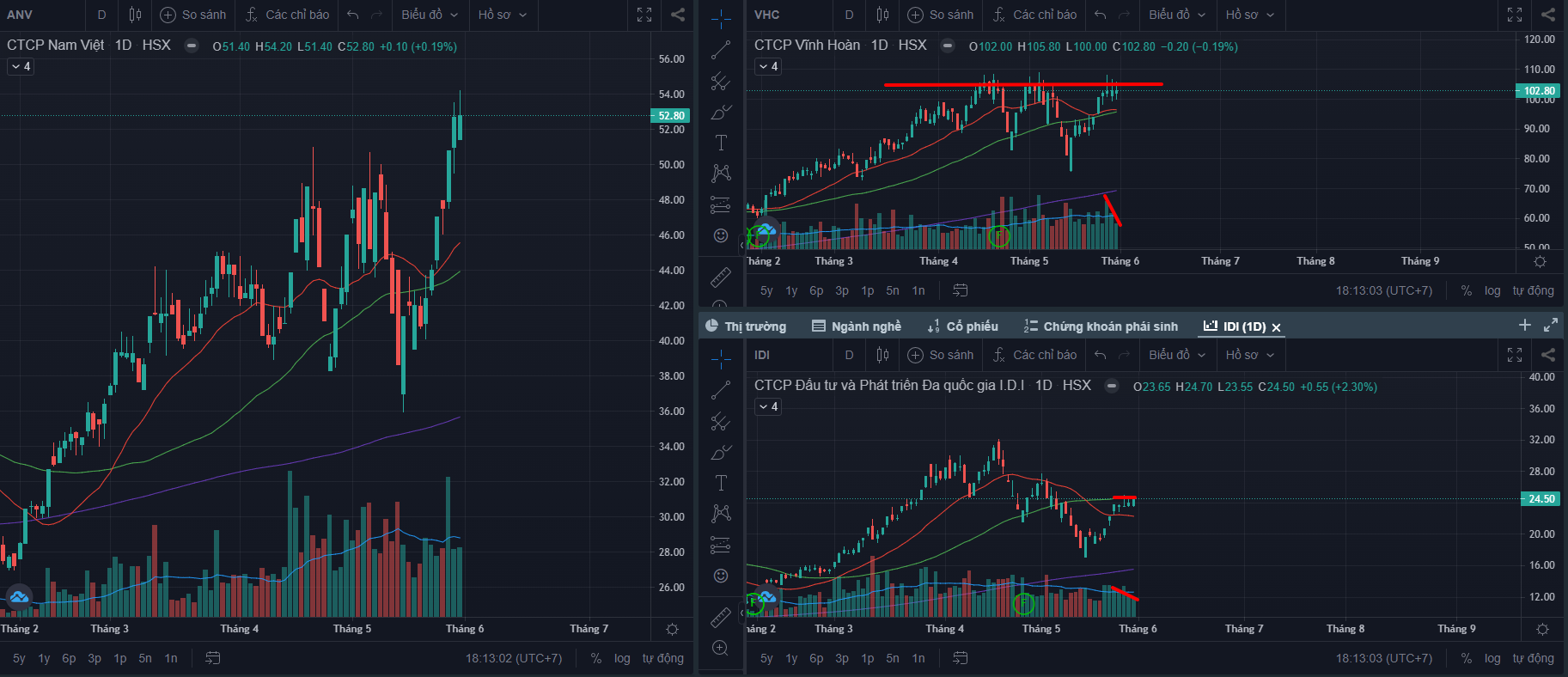This screenshot has height=677, width=1568.
Task: Open go-to-date icon in ANV chart footer
Action: coord(213,658)
